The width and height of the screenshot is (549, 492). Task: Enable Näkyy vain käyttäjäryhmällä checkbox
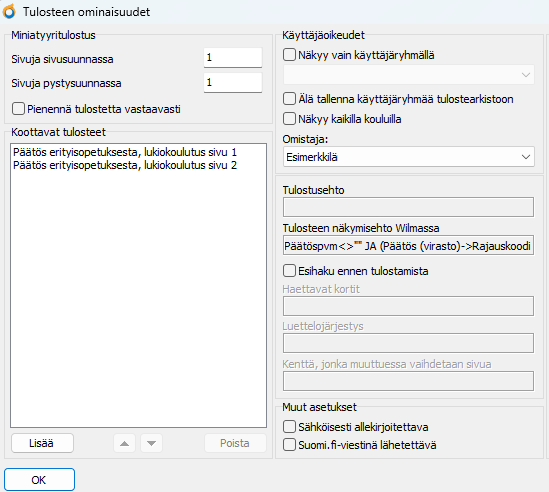pyautogui.click(x=289, y=55)
